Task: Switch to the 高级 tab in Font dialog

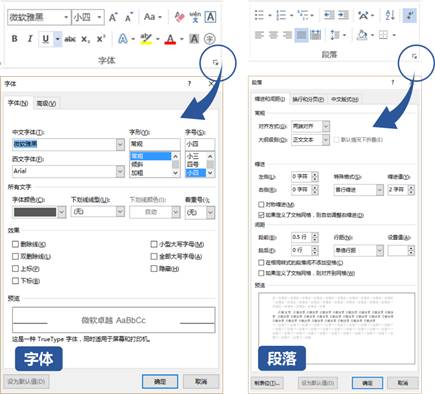Action: [x=46, y=104]
